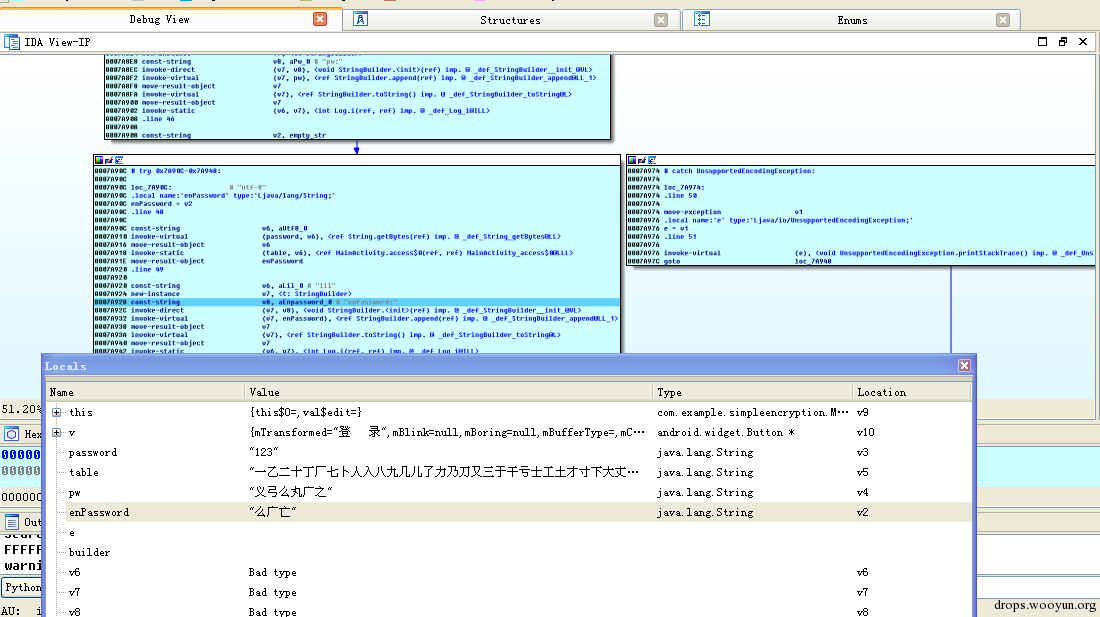Select highlighted const-string aEnpassword instruction line
This screenshot has width=1100, height=617.
pos(356,302)
